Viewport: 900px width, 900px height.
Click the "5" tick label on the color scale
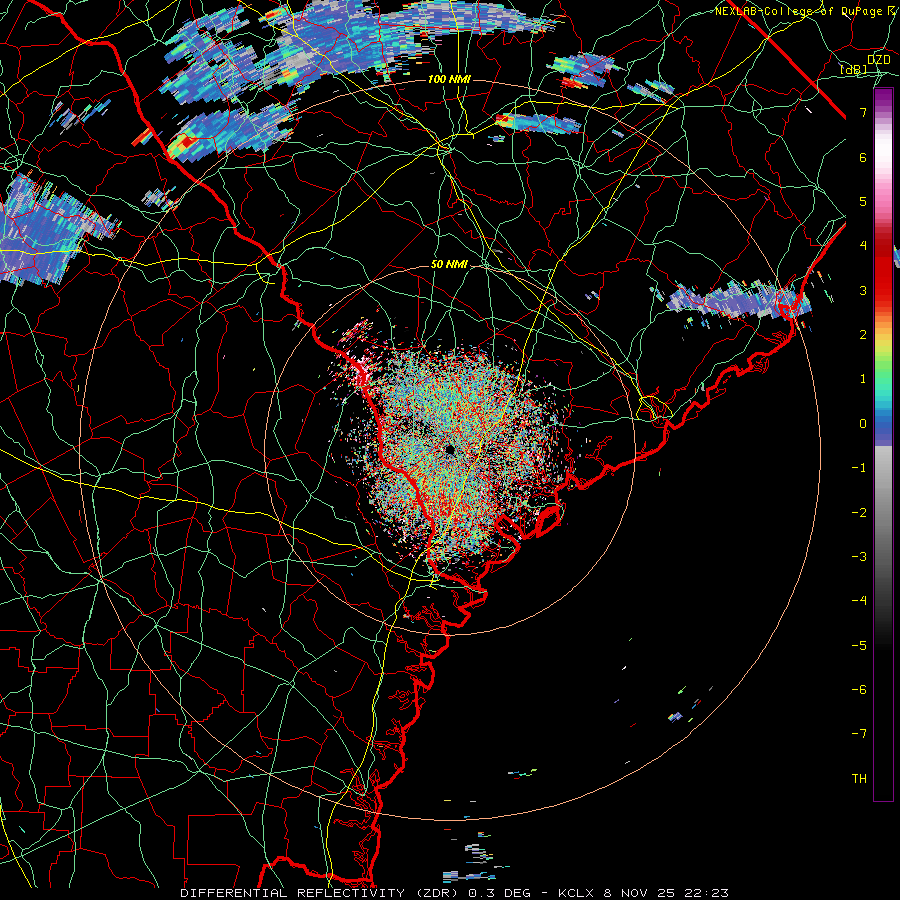tap(863, 201)
